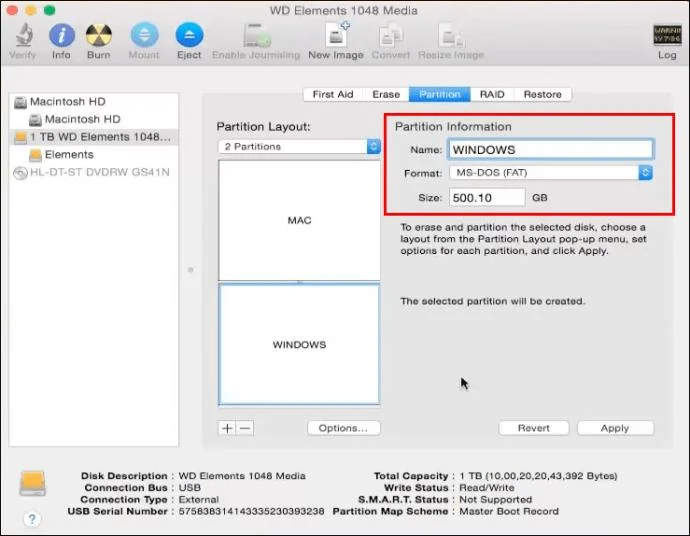Click the partition Size field
This screenshot has height=536, width=690.
coord(487,198)
